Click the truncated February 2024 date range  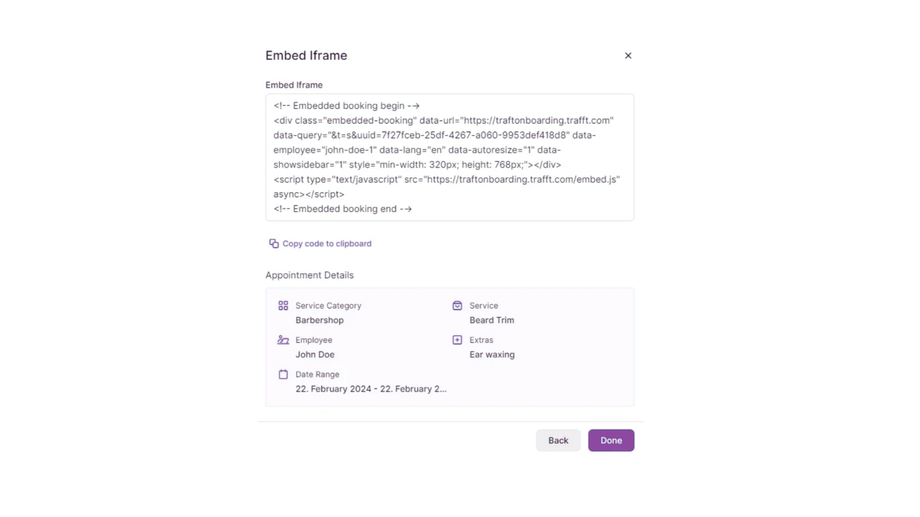coord(371,389)
